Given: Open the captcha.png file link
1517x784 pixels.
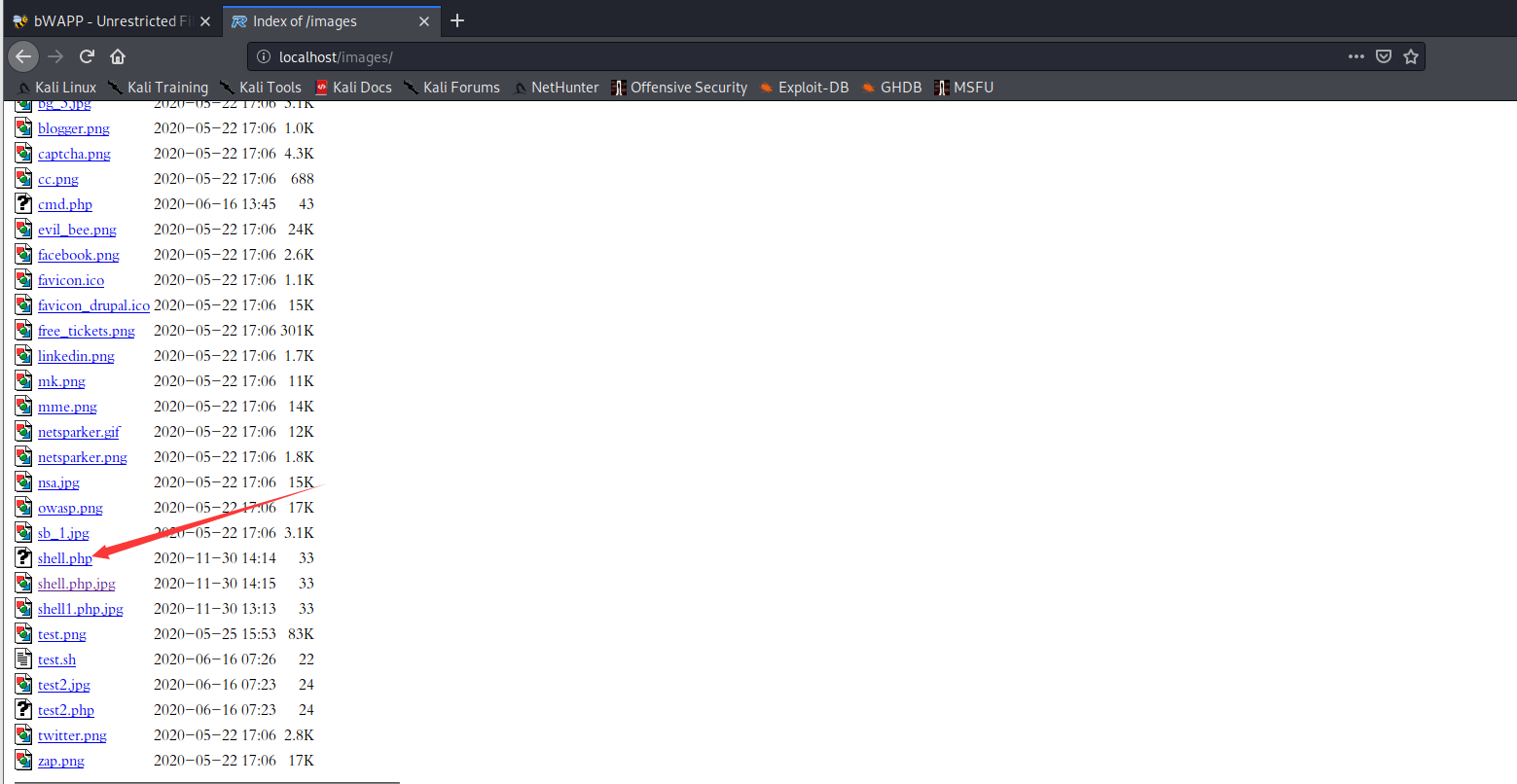Looking at the screenshot, I should coord(74,154).
